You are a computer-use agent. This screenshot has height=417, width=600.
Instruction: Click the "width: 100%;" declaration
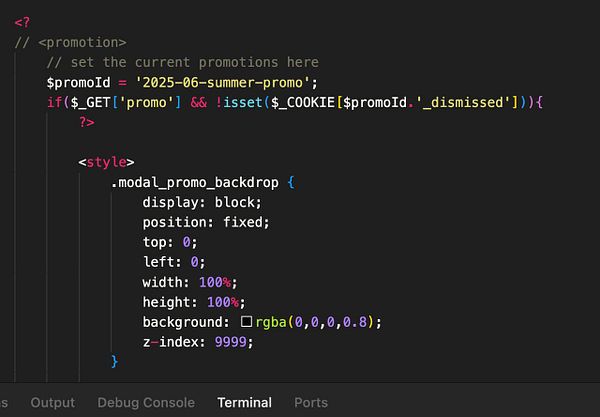point(190,282)
